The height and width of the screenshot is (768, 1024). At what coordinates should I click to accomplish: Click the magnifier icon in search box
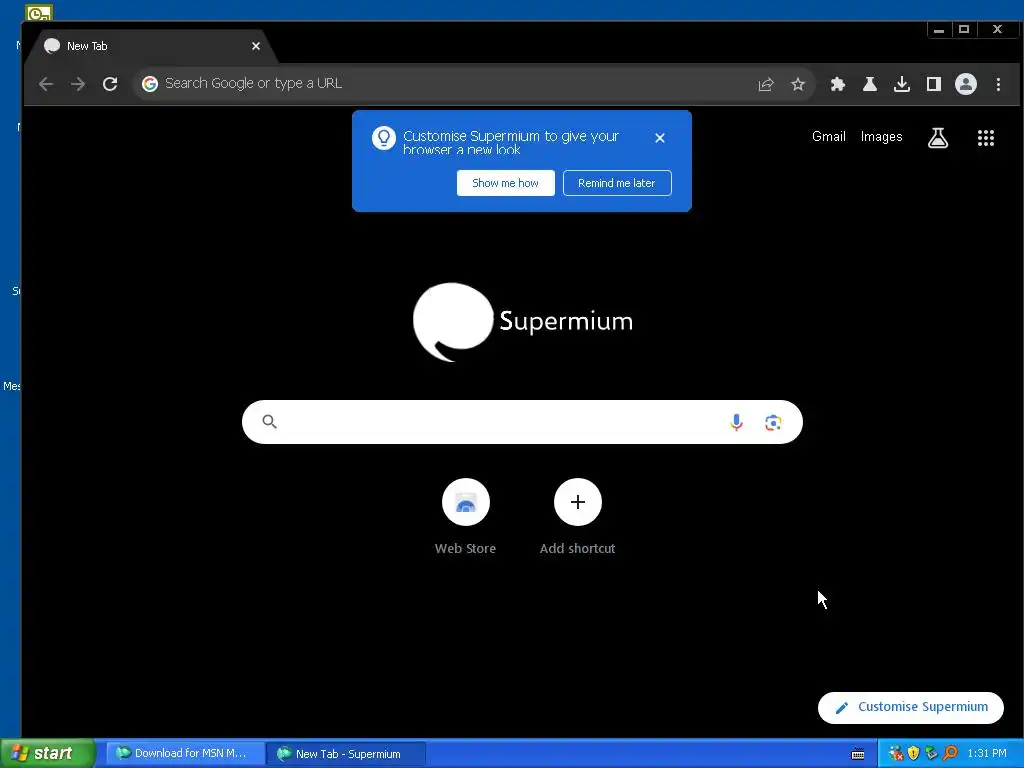[270, 422]
